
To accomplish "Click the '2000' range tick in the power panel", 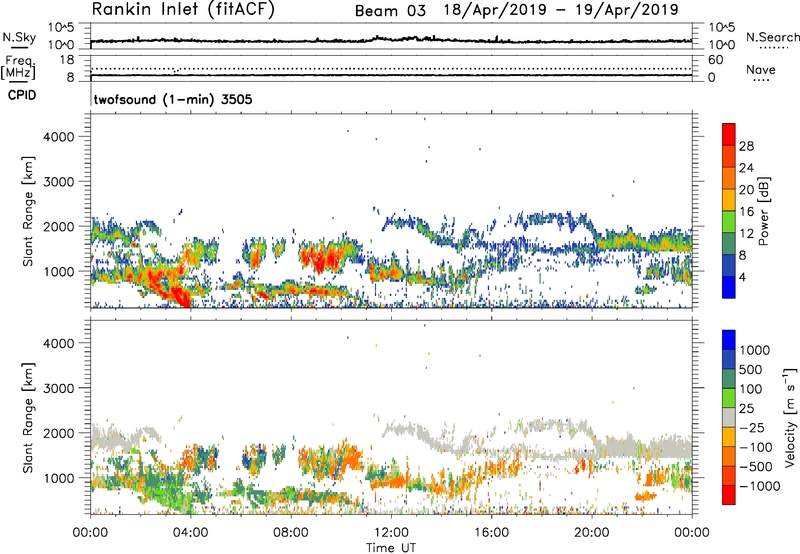I will 59,226.
